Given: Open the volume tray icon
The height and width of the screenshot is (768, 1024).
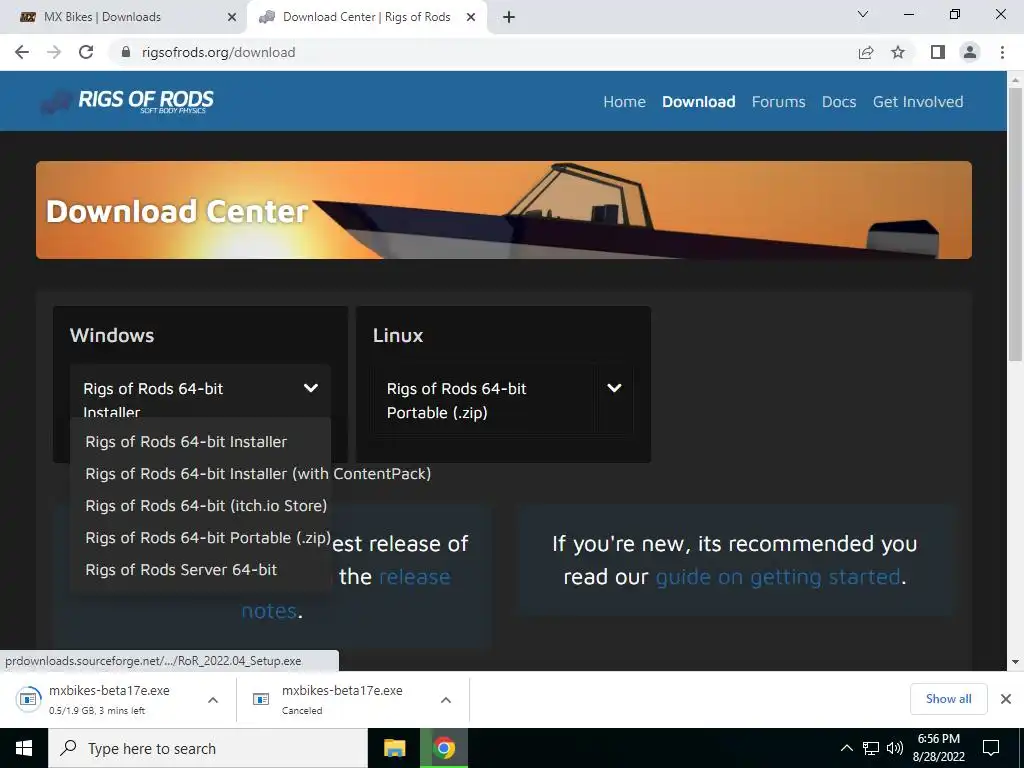Looking at the screenshot, I should [895, 748].
